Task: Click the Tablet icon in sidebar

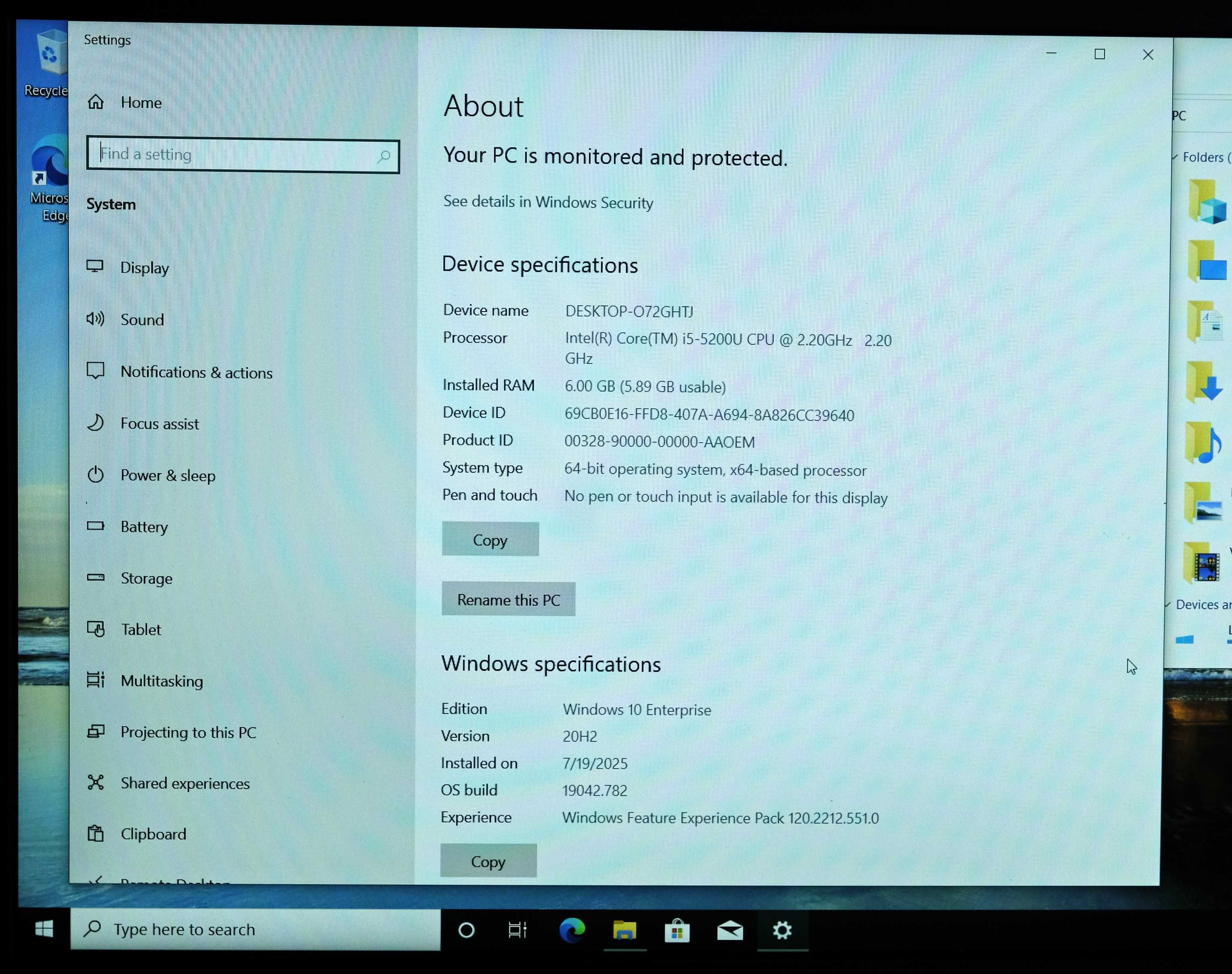Action: pyautogui.click(x=95, y=628)
